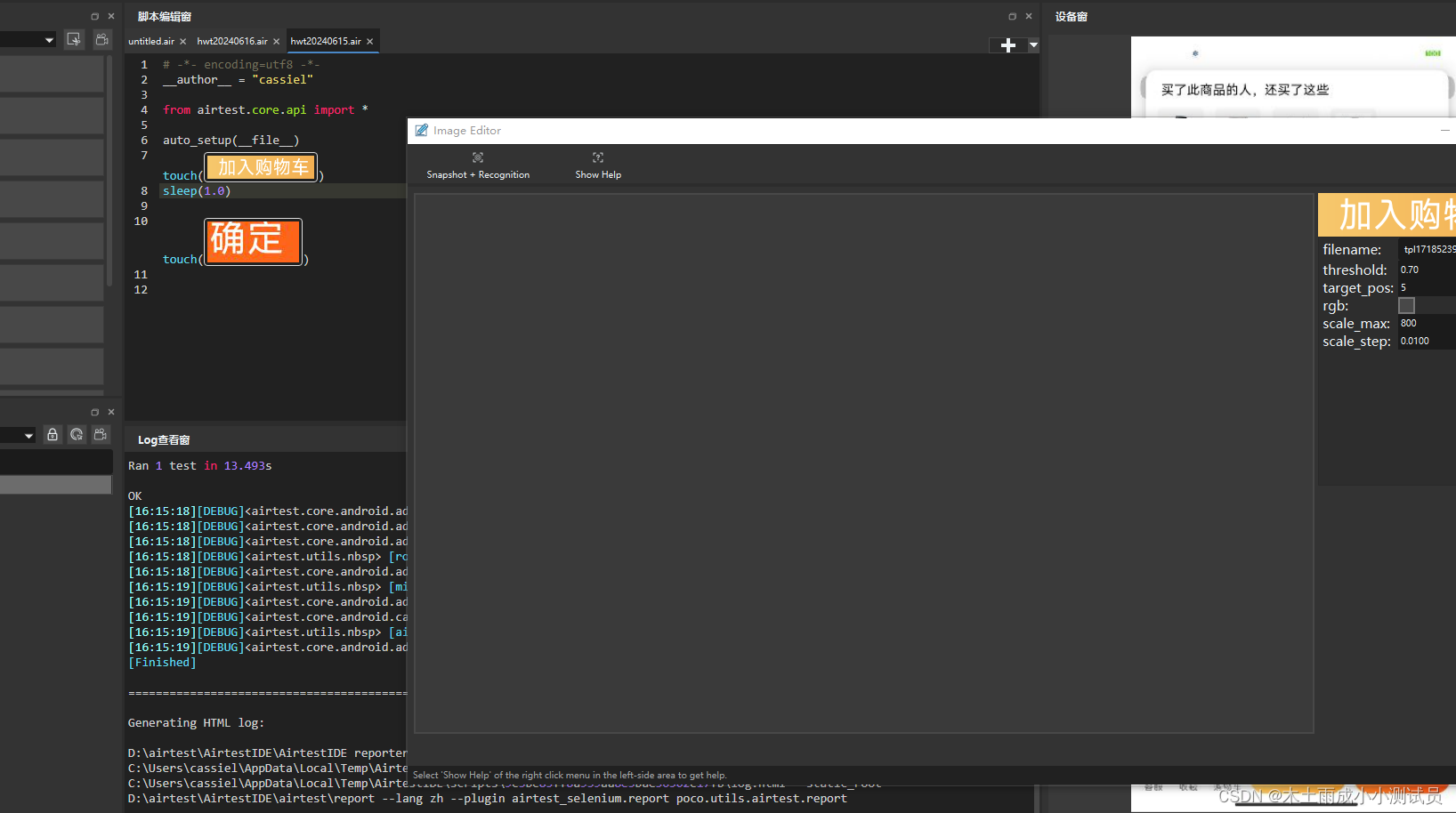
Task: Close the top-left panel
Action: [x=111, y=16]
